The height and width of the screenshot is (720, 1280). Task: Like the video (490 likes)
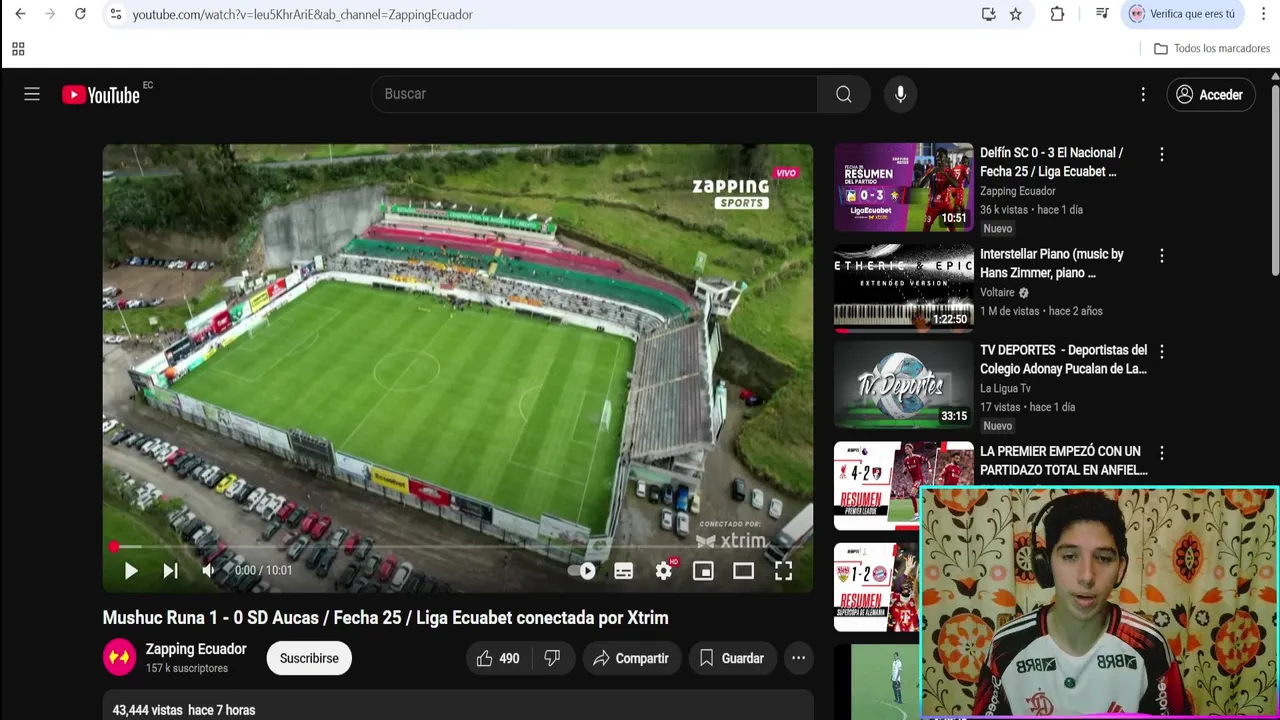(498, 658)
